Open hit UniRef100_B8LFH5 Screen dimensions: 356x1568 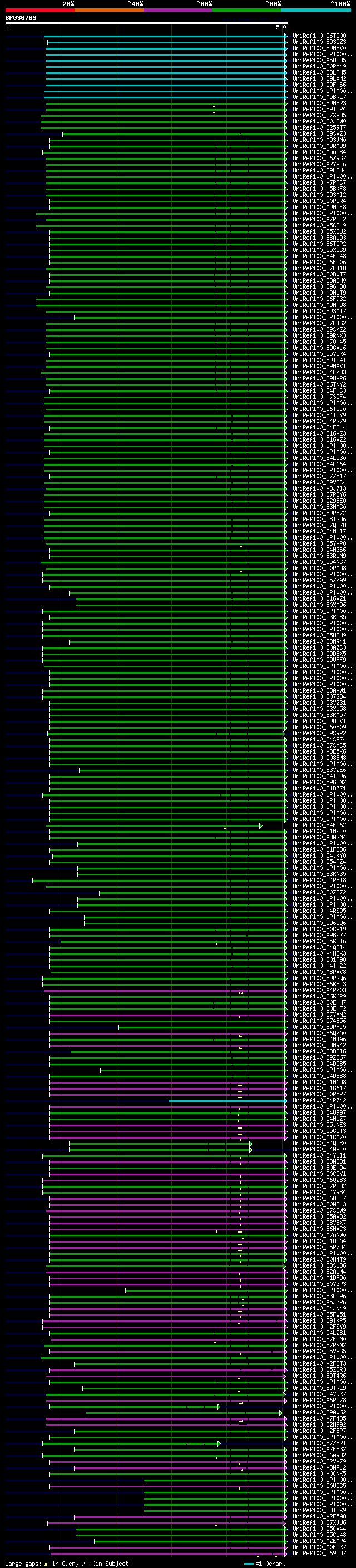(x=319, y=72)
